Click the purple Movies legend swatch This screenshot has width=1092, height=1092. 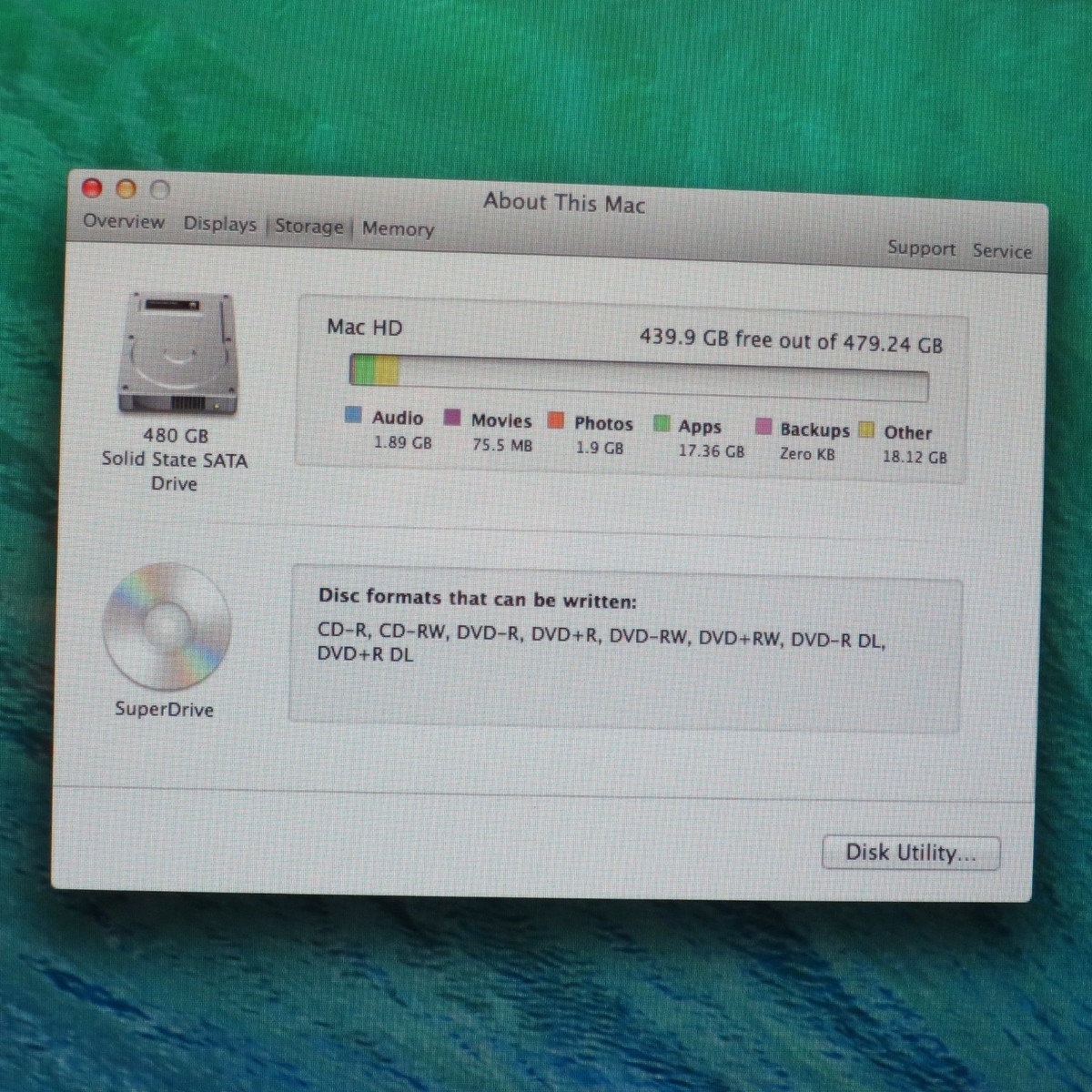click(x=451, y=418)
